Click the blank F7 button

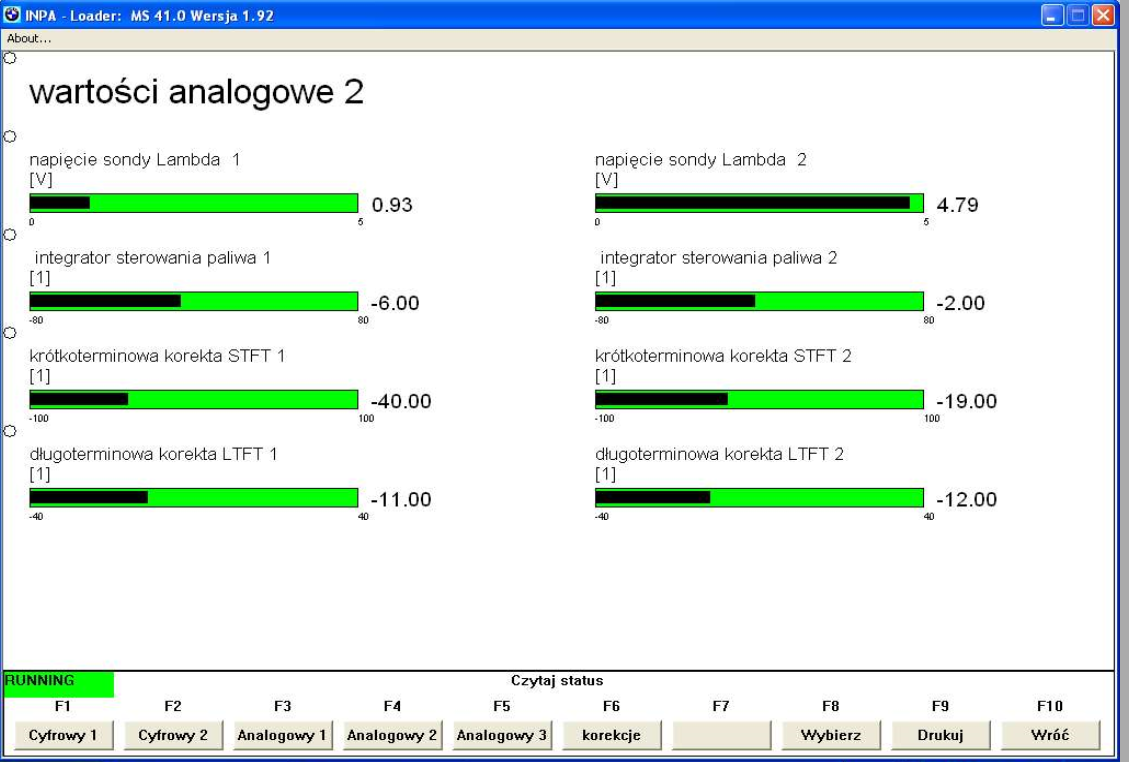(721, 735)
